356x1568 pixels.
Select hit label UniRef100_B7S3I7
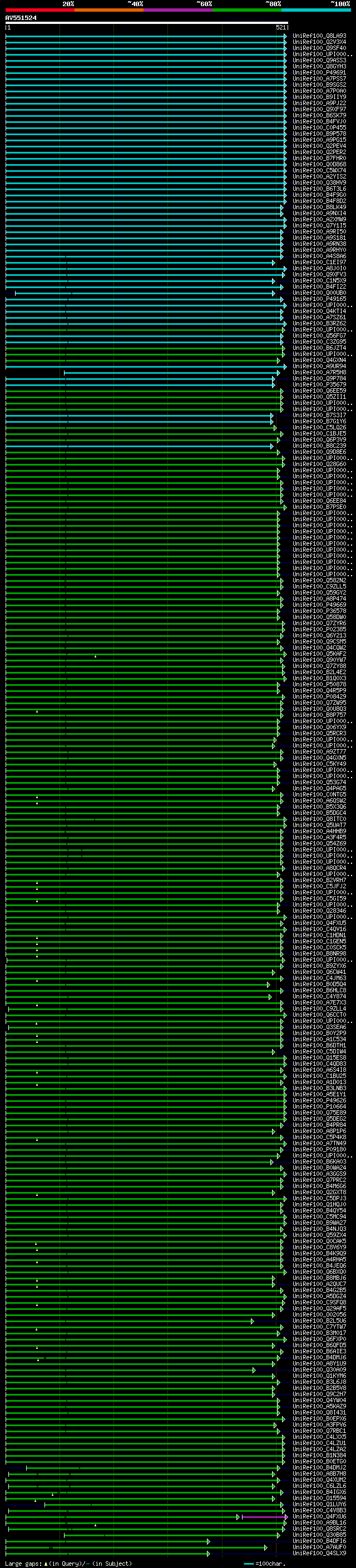[319, 415]
